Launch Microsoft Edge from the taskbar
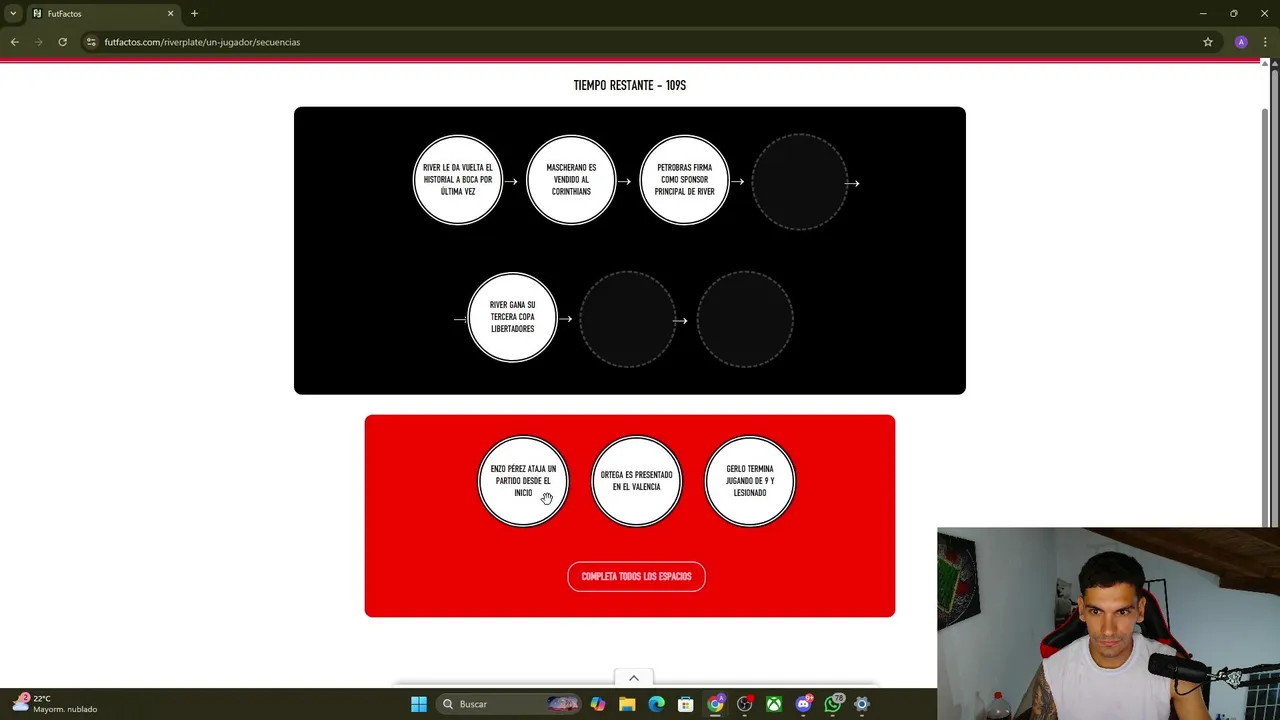 coord(656,704)
